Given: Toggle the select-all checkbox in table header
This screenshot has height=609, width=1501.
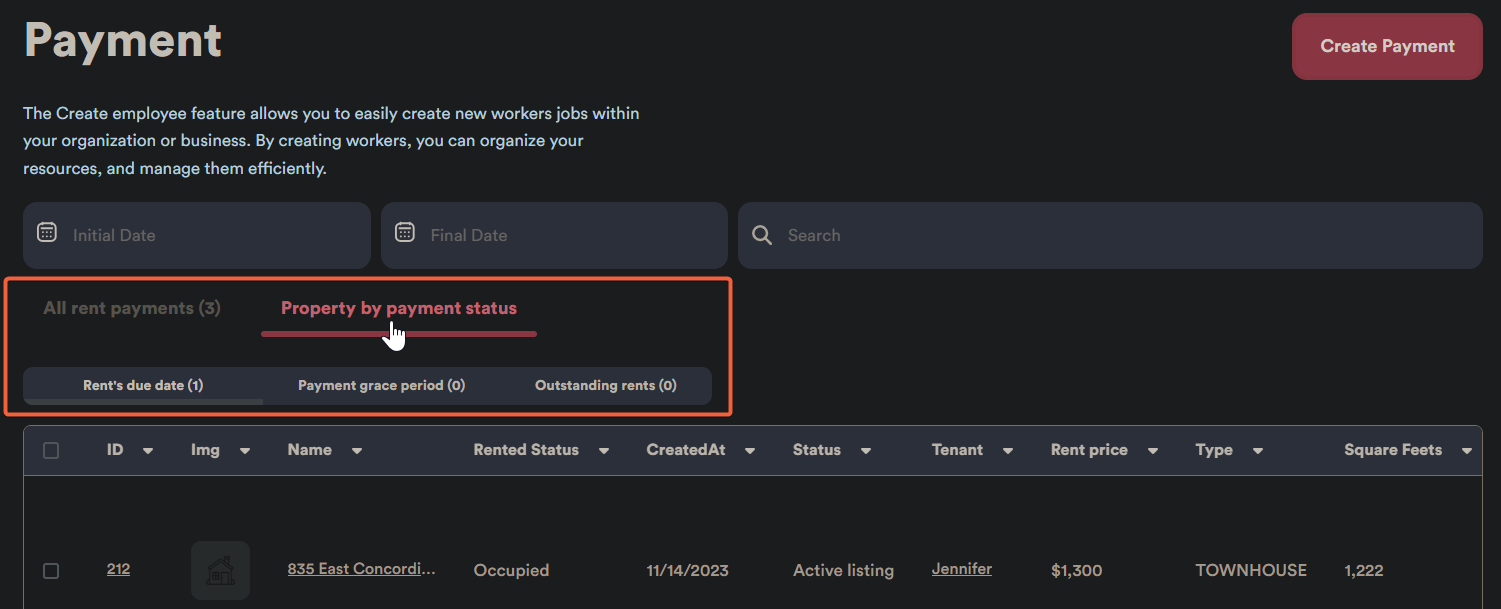Looking at the screenshot, I should coord(51,451).
